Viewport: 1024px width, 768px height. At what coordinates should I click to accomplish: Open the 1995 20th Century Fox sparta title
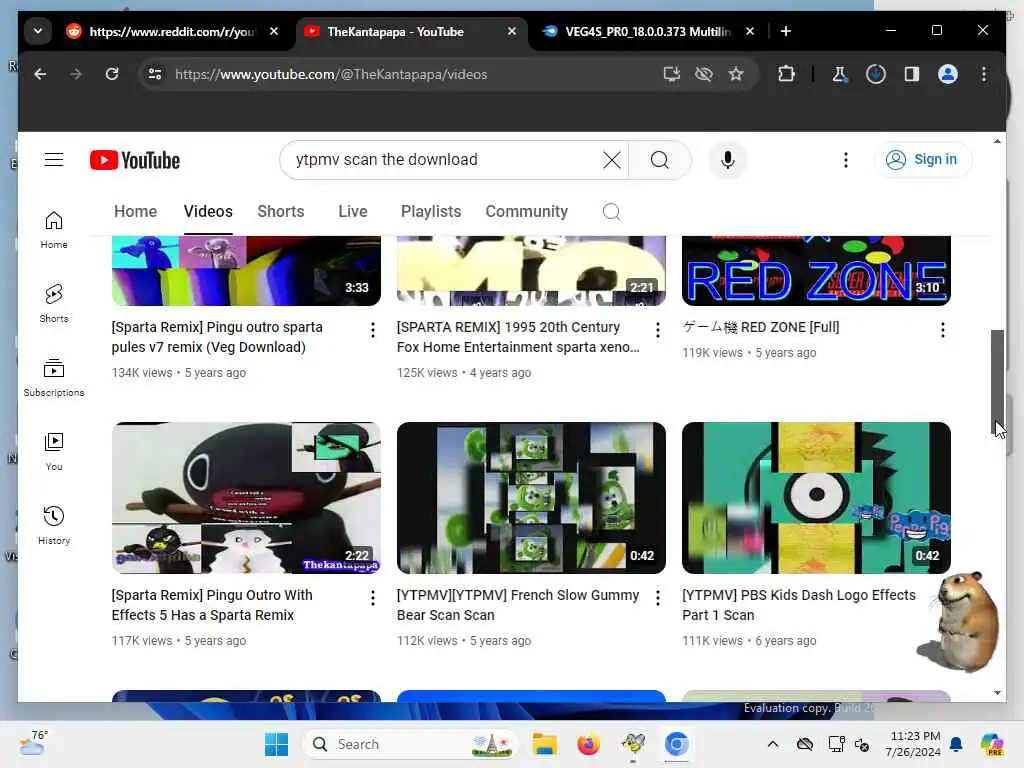519,337
